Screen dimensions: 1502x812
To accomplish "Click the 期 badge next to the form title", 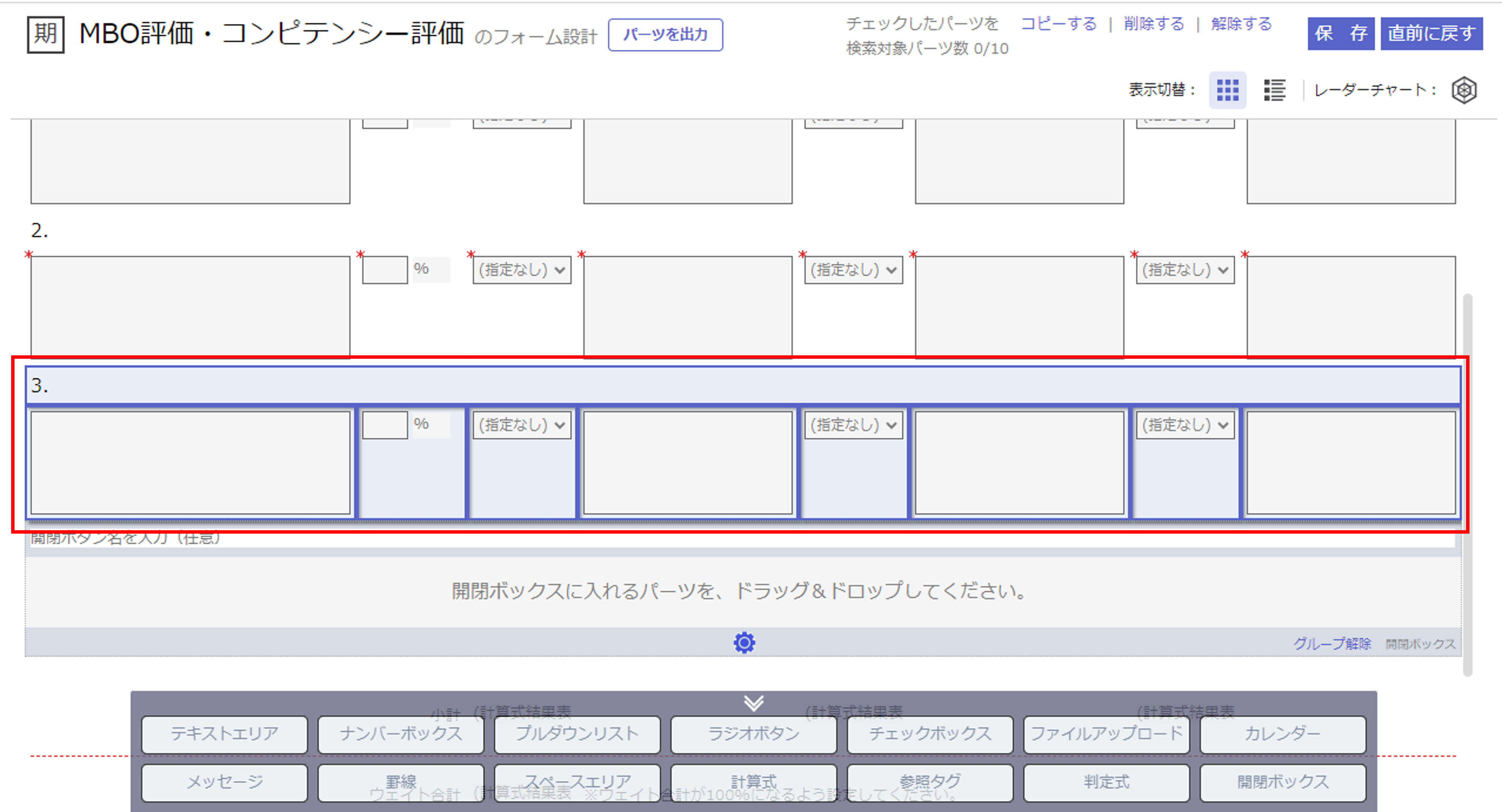I will point(45,34).
